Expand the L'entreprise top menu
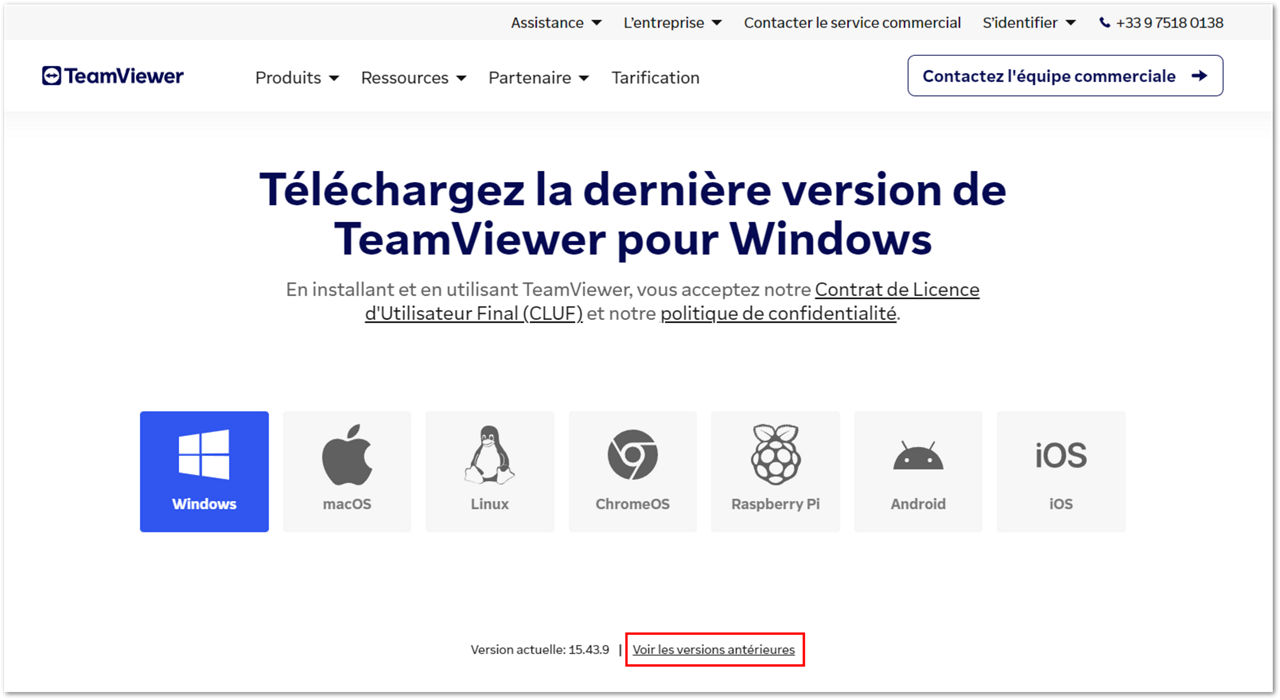 point(673,22)
